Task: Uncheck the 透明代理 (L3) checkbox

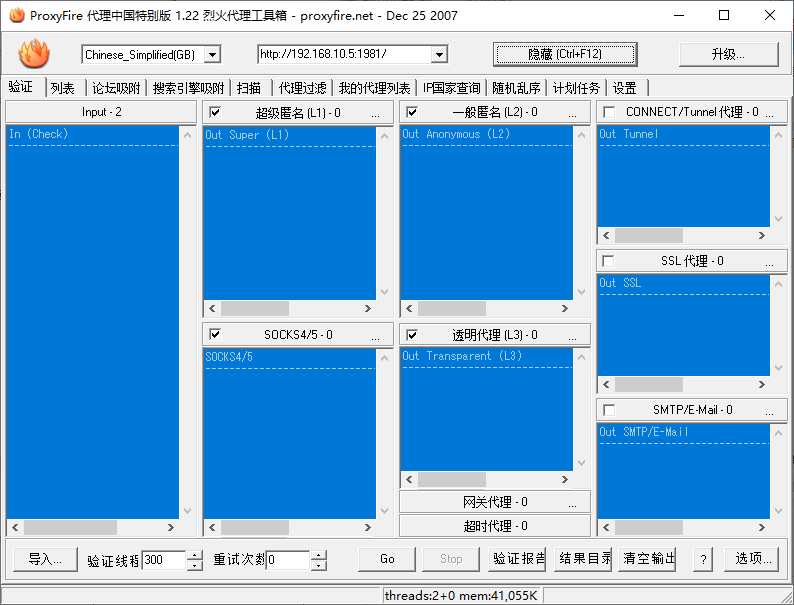Action: click(412, 335)
